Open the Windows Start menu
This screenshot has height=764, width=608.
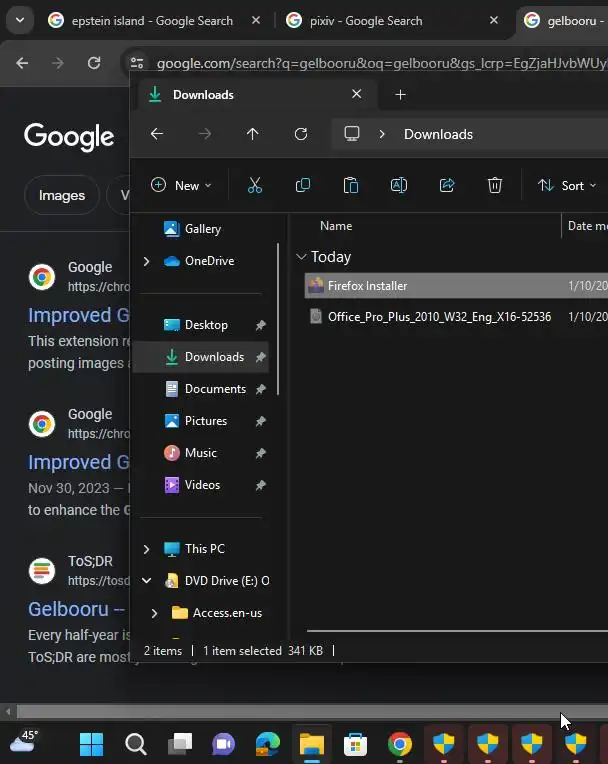coord(91,744)
